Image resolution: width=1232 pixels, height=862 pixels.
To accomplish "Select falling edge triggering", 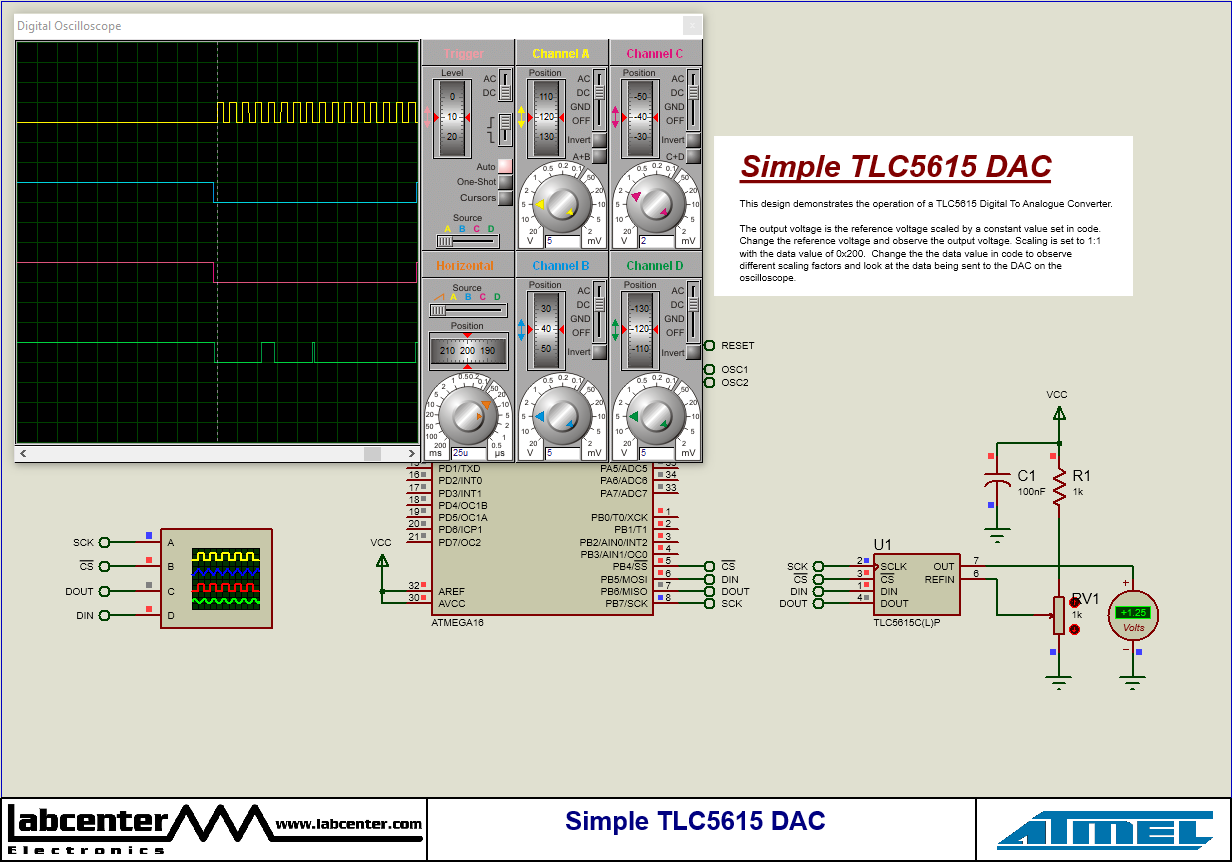I will pyautogui.click(x=505, y=140).
